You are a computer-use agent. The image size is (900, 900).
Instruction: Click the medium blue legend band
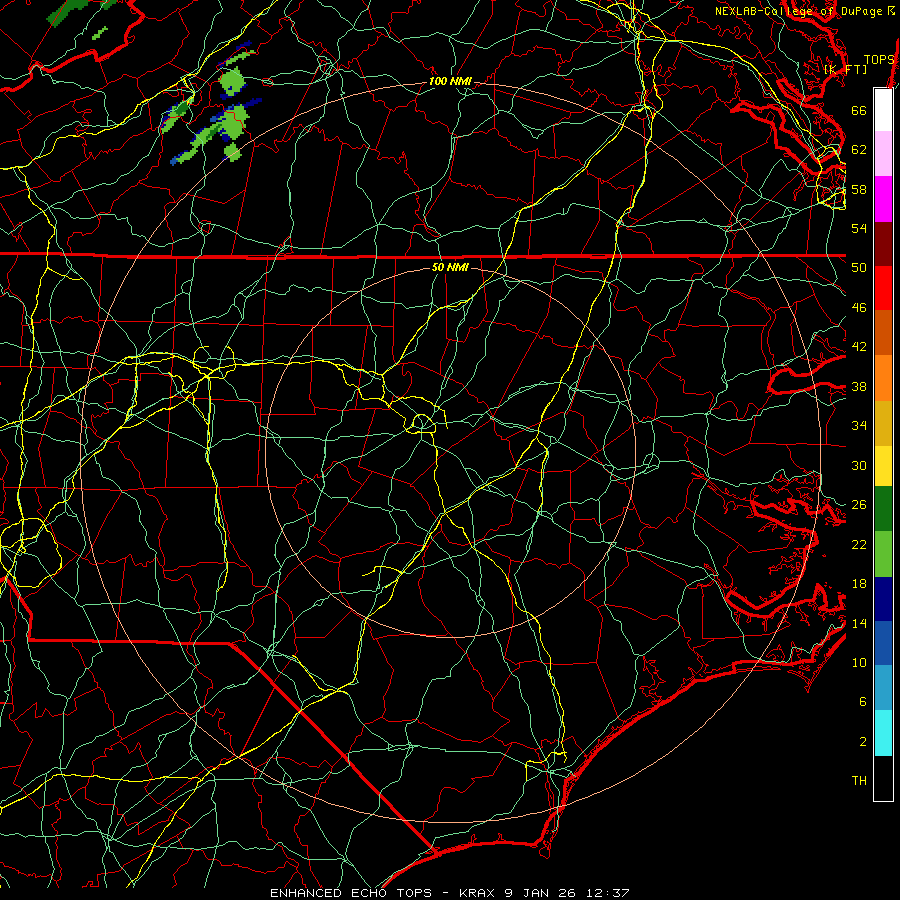[x=883, y=643]
